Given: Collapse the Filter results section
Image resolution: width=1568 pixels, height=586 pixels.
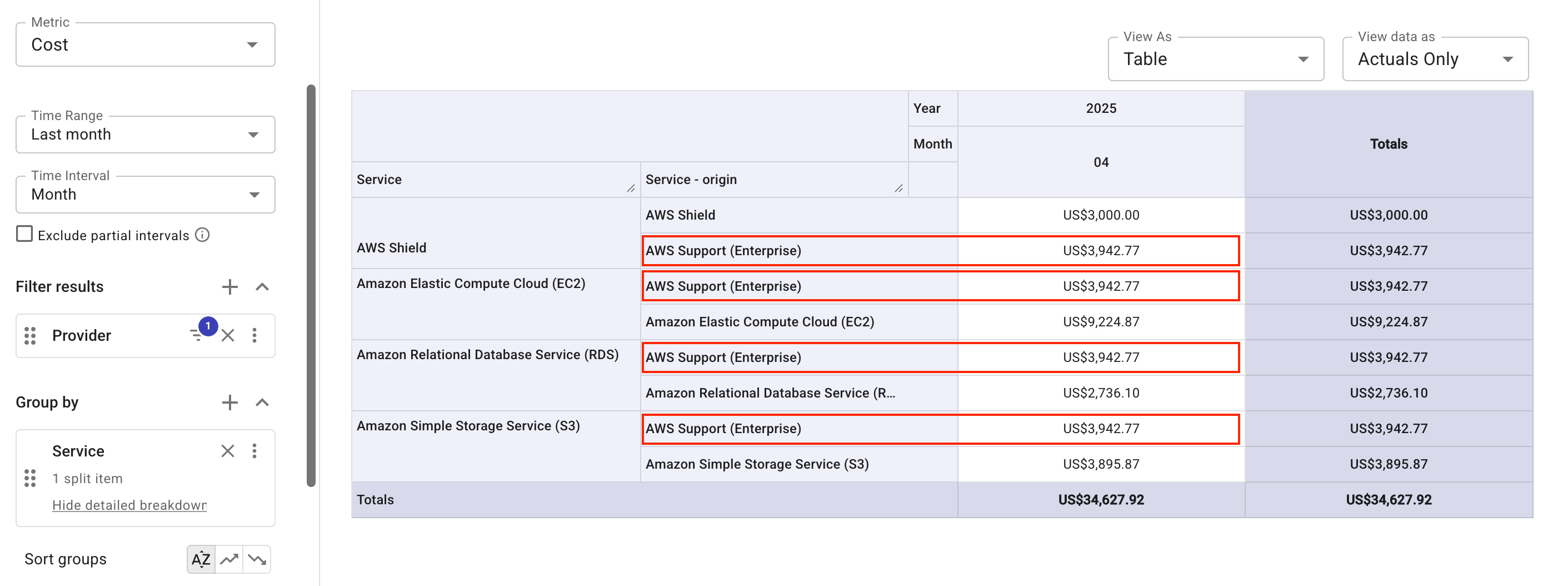Looking at the screenshot, I should point(262,286).
